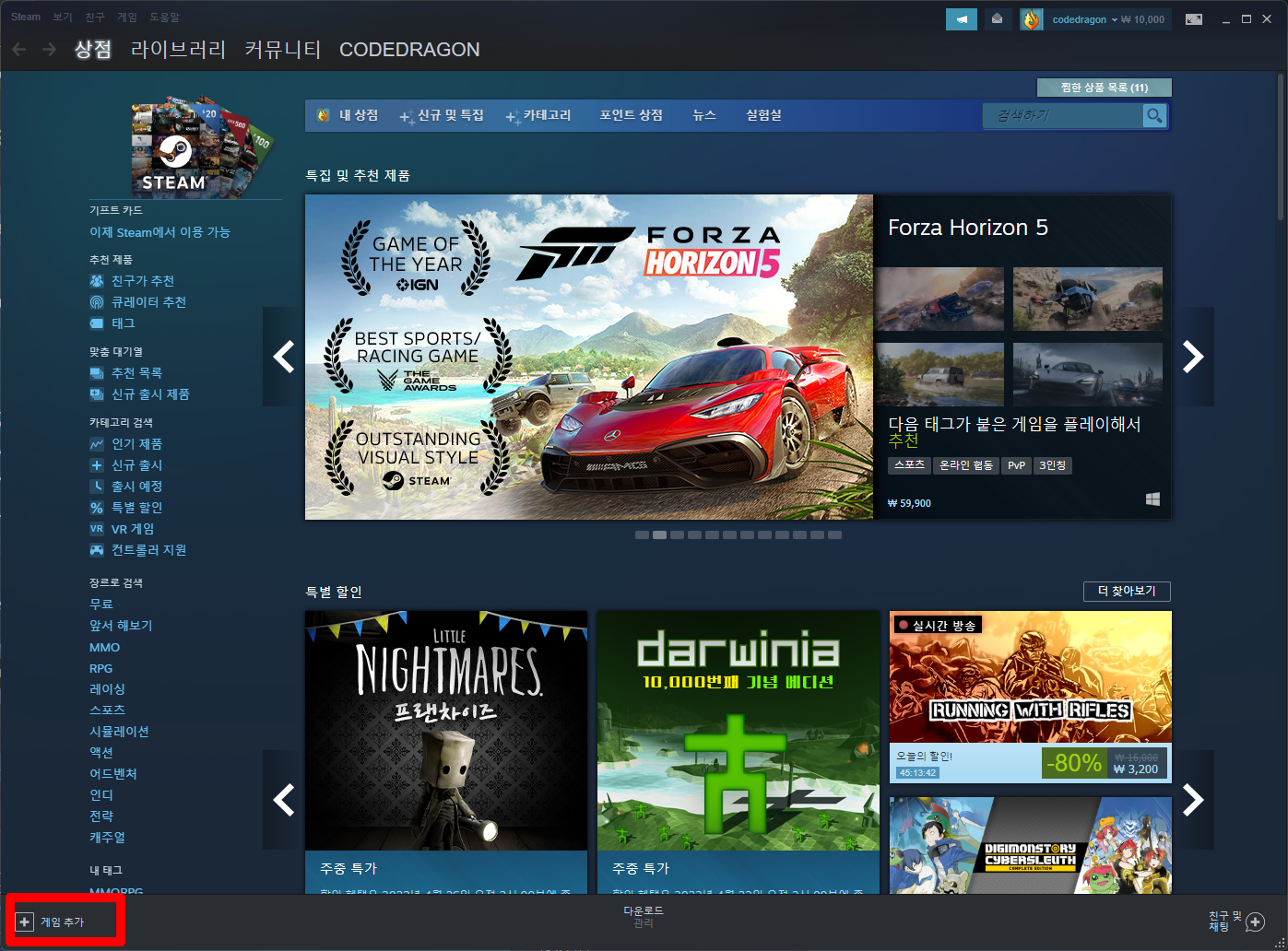Open the 뉴스 tab
The image size is (1288, 951).
coord(704,115)
